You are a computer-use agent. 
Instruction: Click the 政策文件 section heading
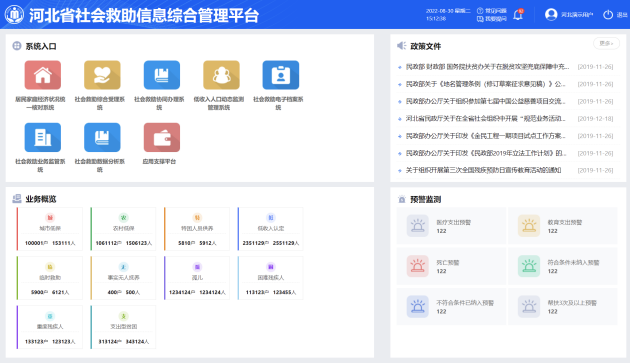tap(425, 46)
